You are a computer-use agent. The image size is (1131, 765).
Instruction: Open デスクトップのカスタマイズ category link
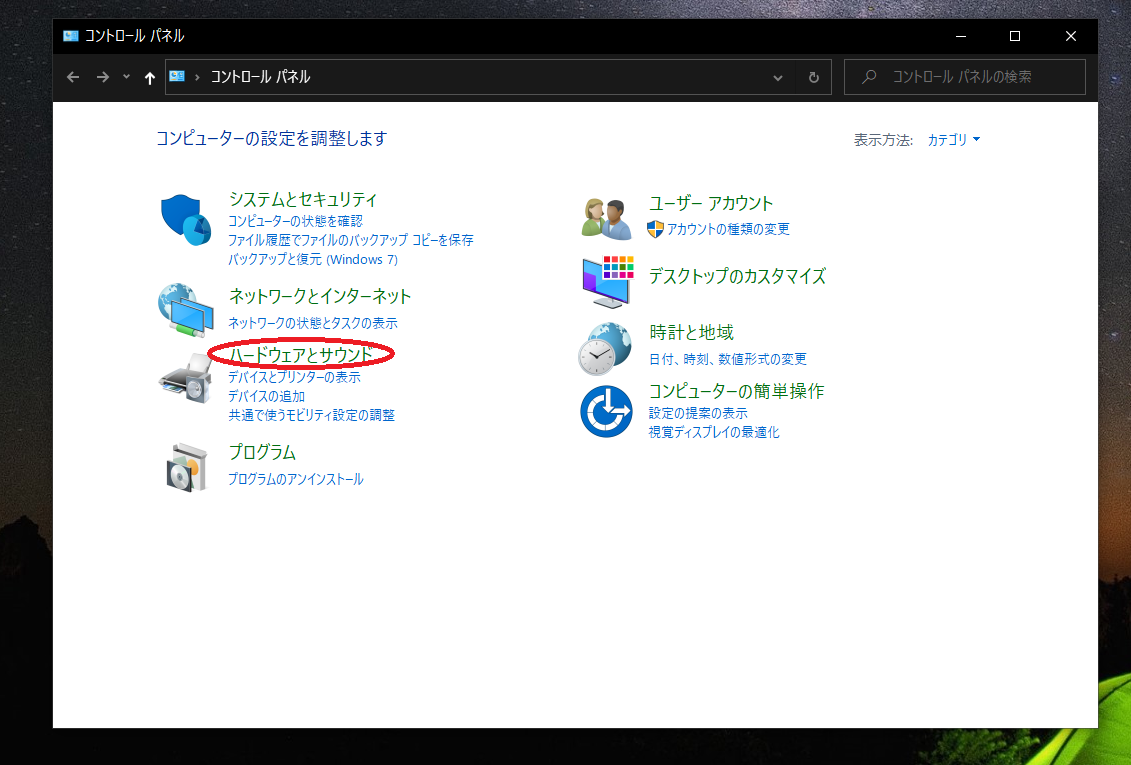coord(737,276)
